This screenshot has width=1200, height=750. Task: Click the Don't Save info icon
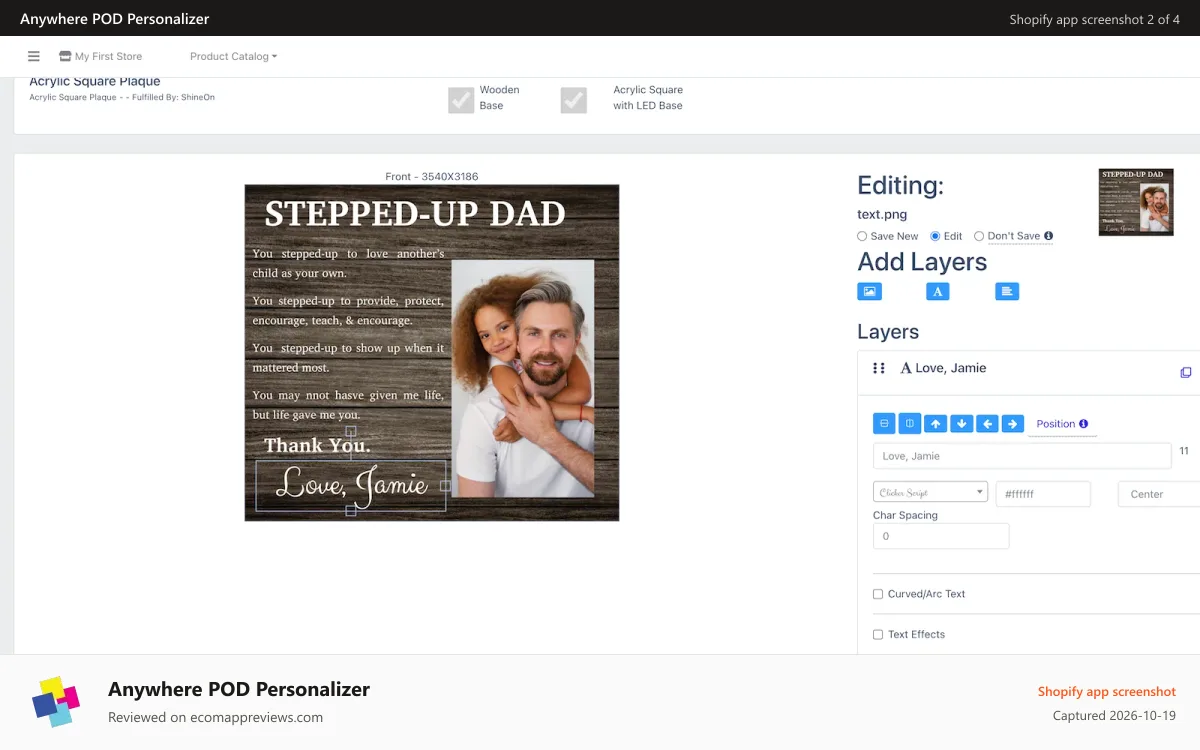(x=1048, y=236)
